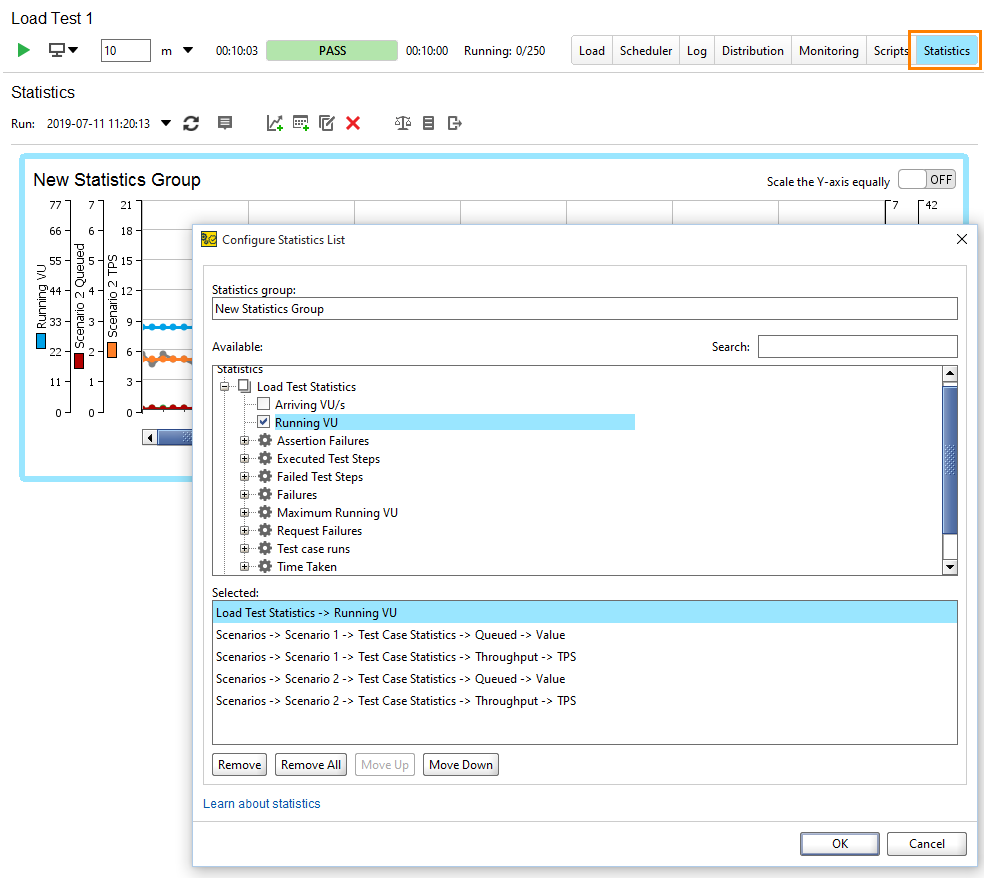Image resolution: width=984 pixels, height=878 pixels.
Task: Enable the Arriving VU/s checkbox
Action: click(262, 404)
